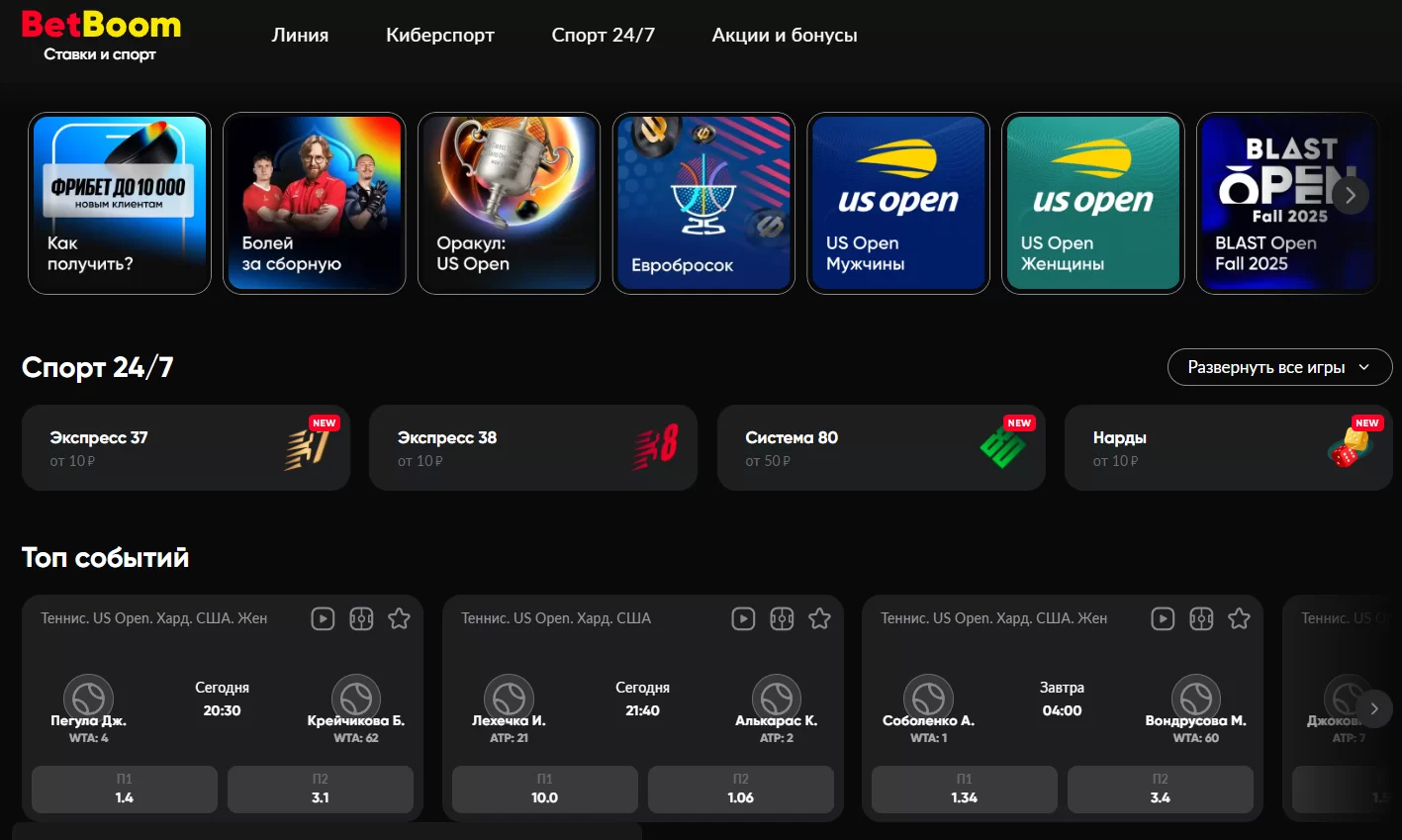Show more top events with right arrow
The image size is (1402, 840).
pos(1373,708)
